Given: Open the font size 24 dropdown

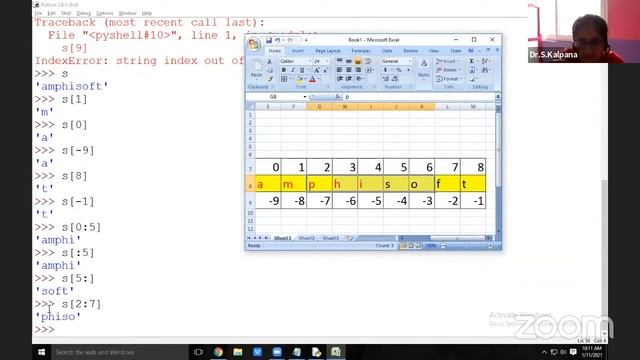Looking at the screenshot, I should coord(327,61).
